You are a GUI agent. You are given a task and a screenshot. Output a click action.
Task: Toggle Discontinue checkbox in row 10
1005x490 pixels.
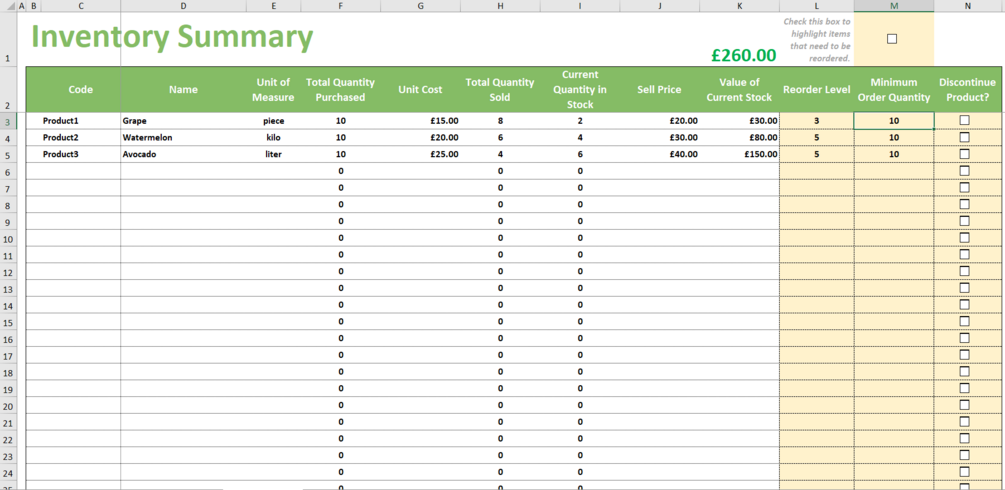pyautogui.click(x=964, y=237)
